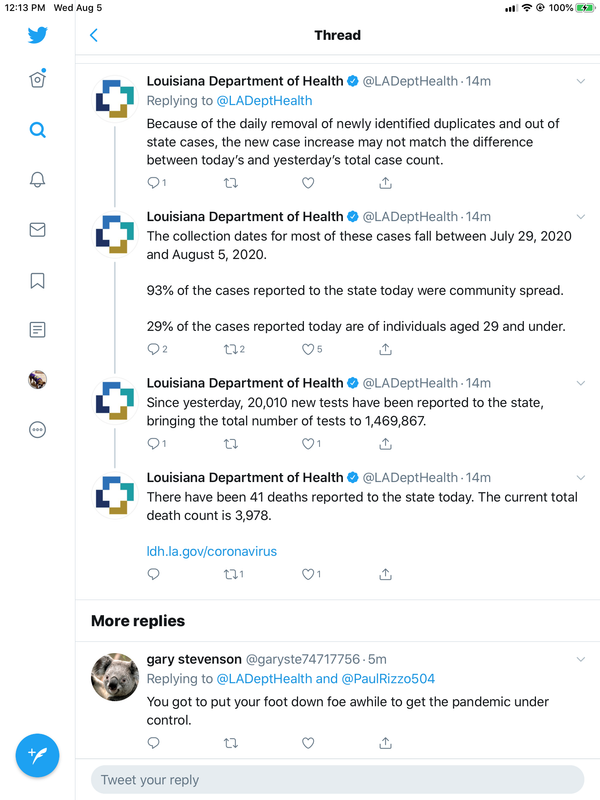Open gary stevenson's koala profile picture
600x800 pixels.
coord(115,677)
